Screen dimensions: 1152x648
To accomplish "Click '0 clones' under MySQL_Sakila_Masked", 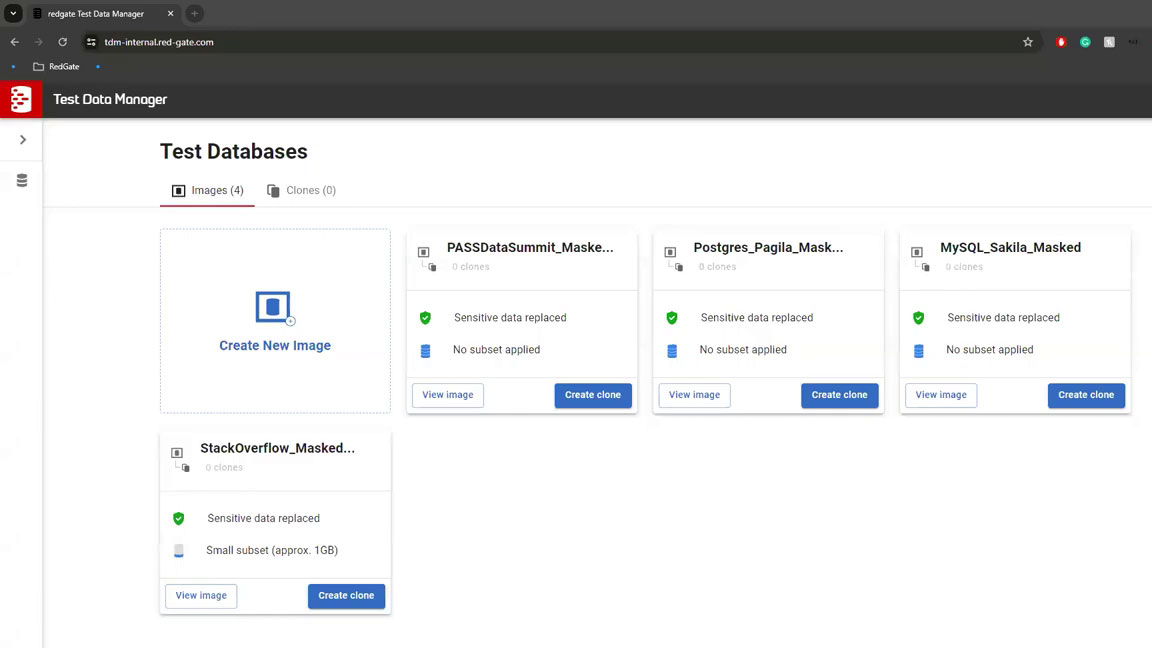I will (964, 267).
